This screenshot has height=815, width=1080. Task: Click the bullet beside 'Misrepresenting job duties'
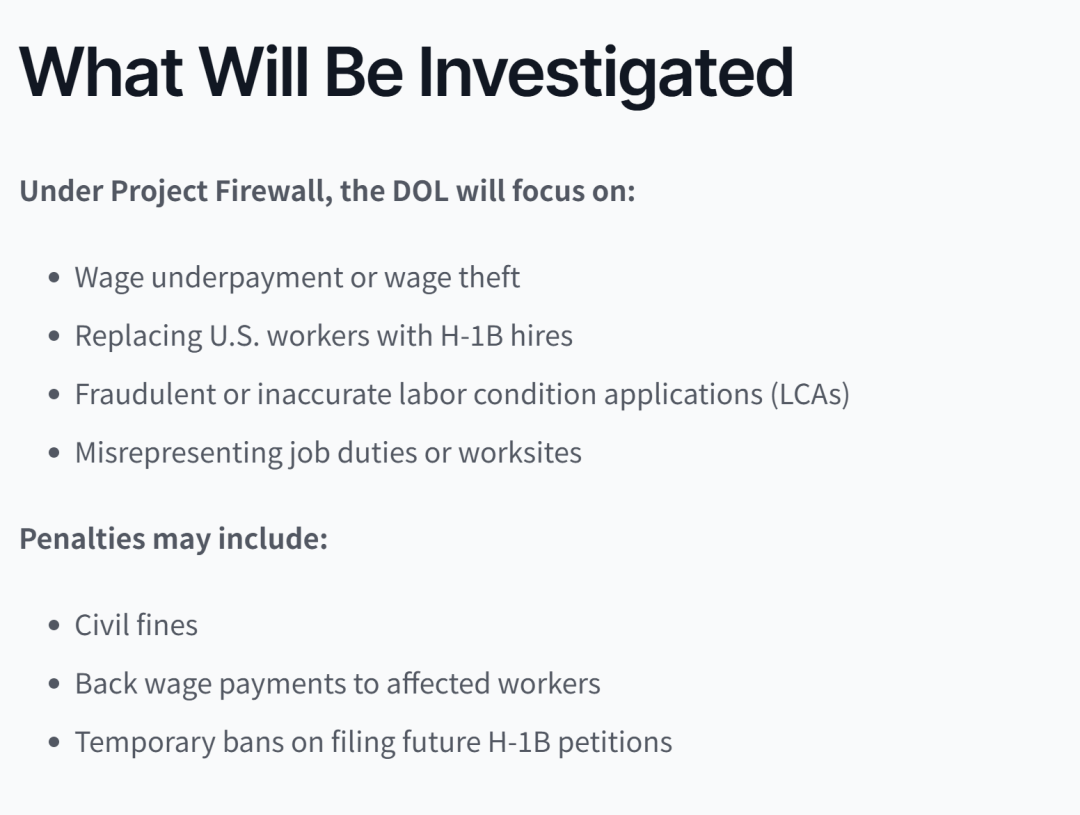pyautogui.click(x=54, y=453)
